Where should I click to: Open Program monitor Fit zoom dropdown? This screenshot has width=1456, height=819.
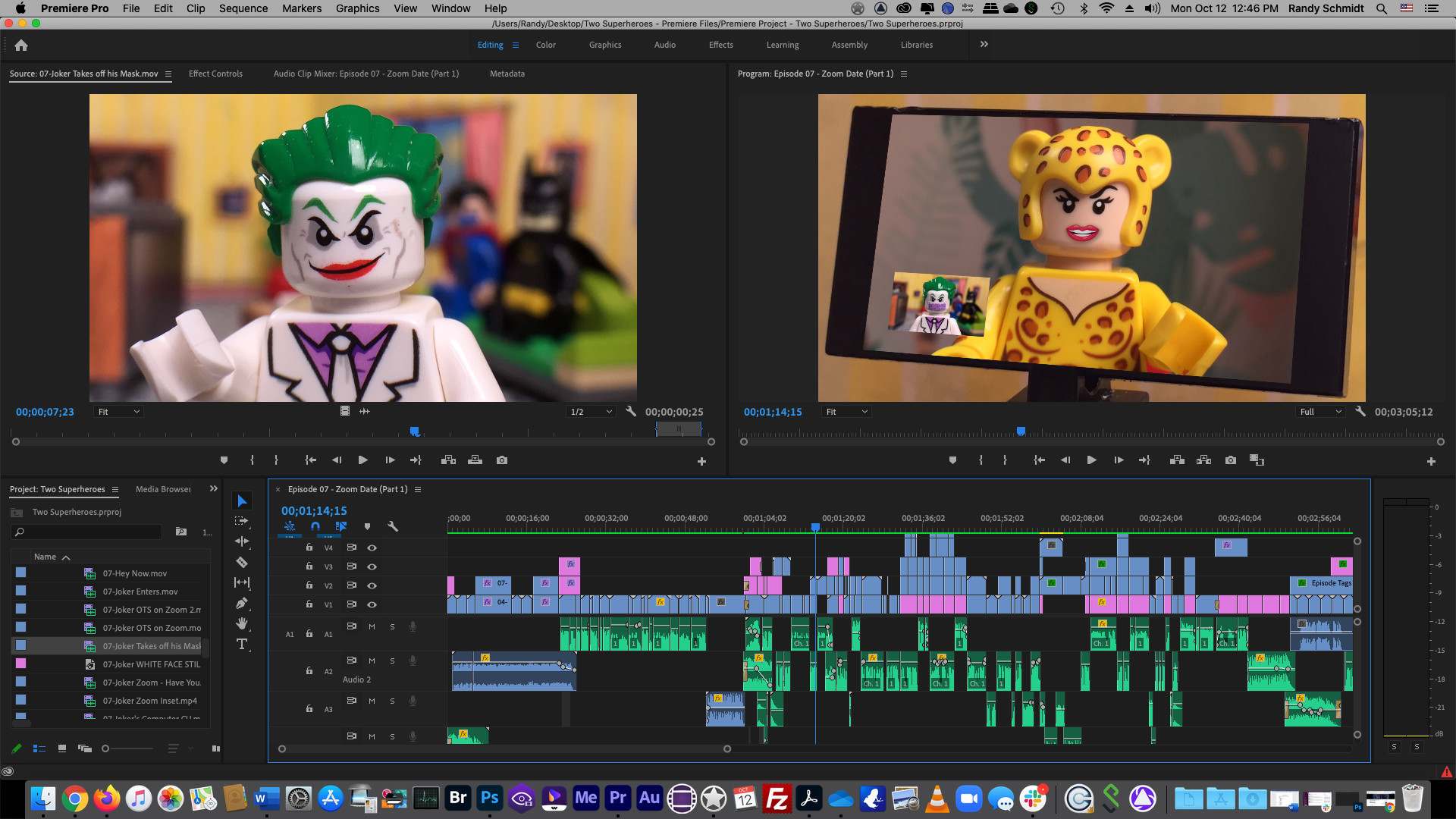tap(847, 412)
